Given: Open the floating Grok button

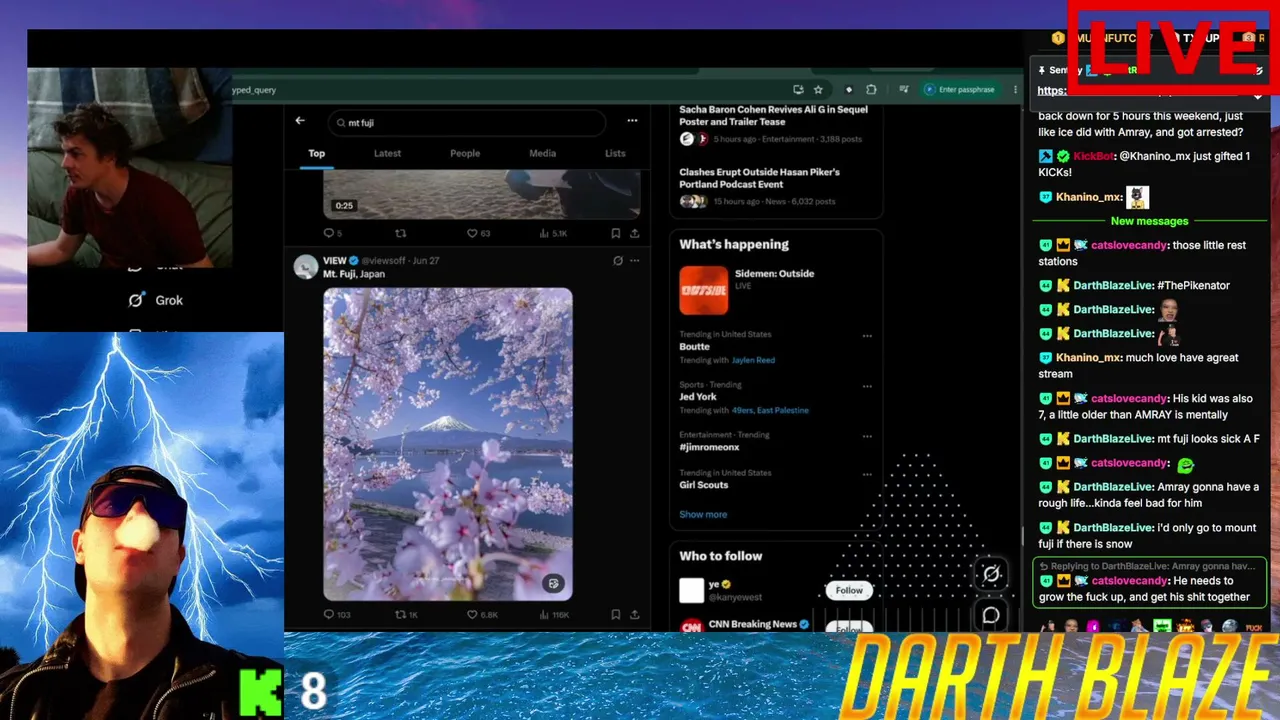Looking at the screenshot, I should 991,574.
